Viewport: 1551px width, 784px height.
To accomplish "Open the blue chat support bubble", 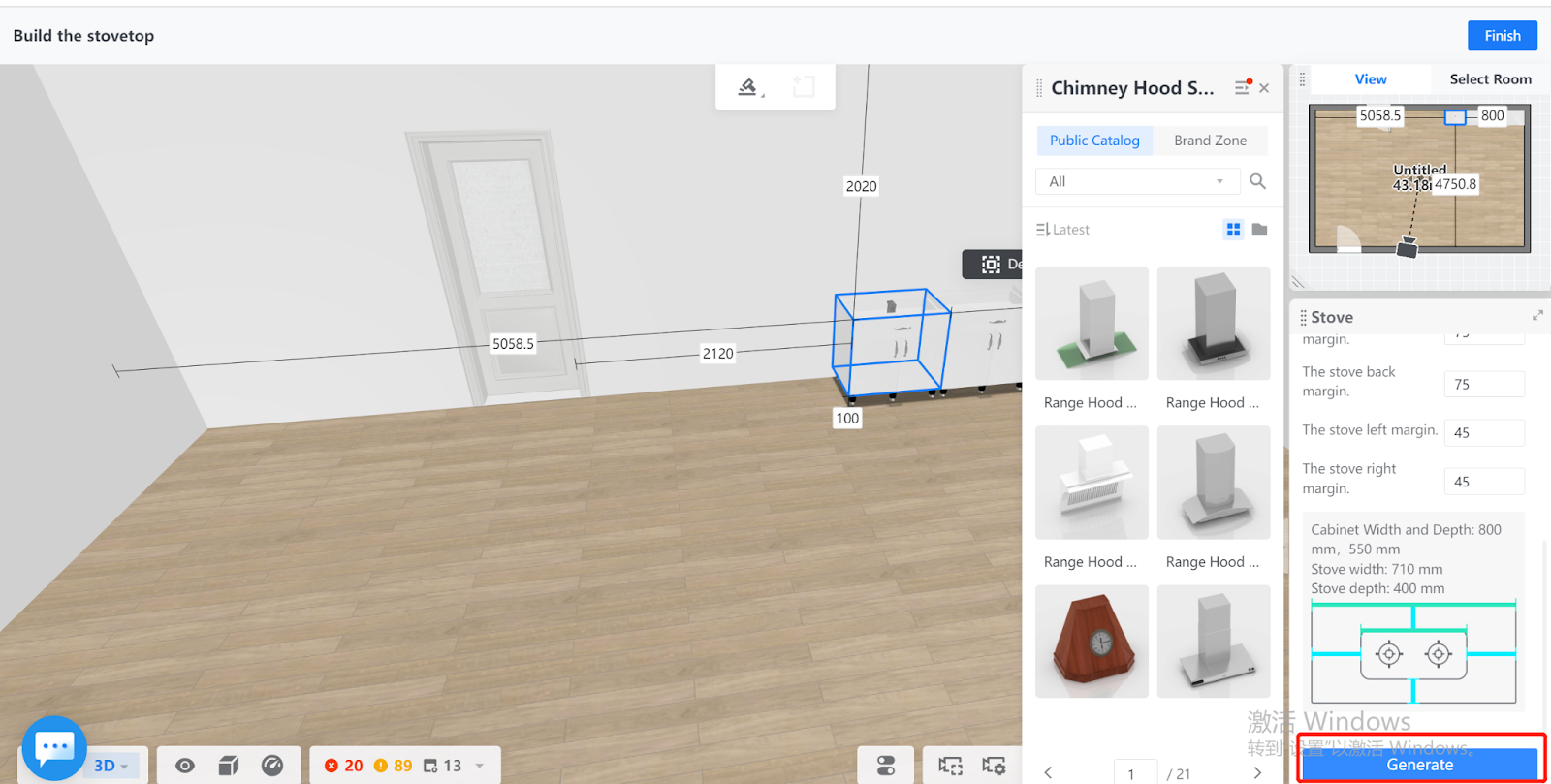I will click(54, 748).
